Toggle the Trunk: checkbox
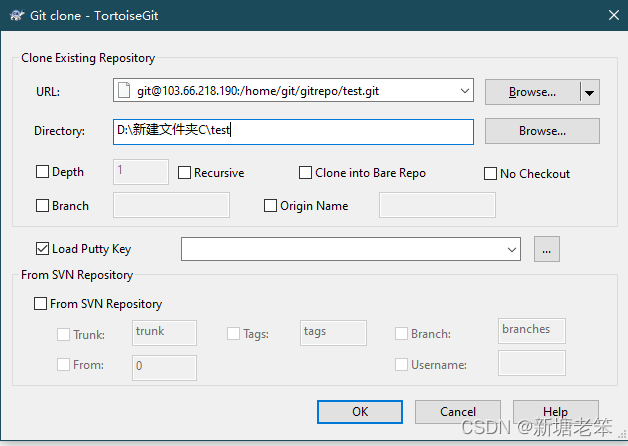The height and width of the screenshot is (446, 628). (x=63, y=334)
